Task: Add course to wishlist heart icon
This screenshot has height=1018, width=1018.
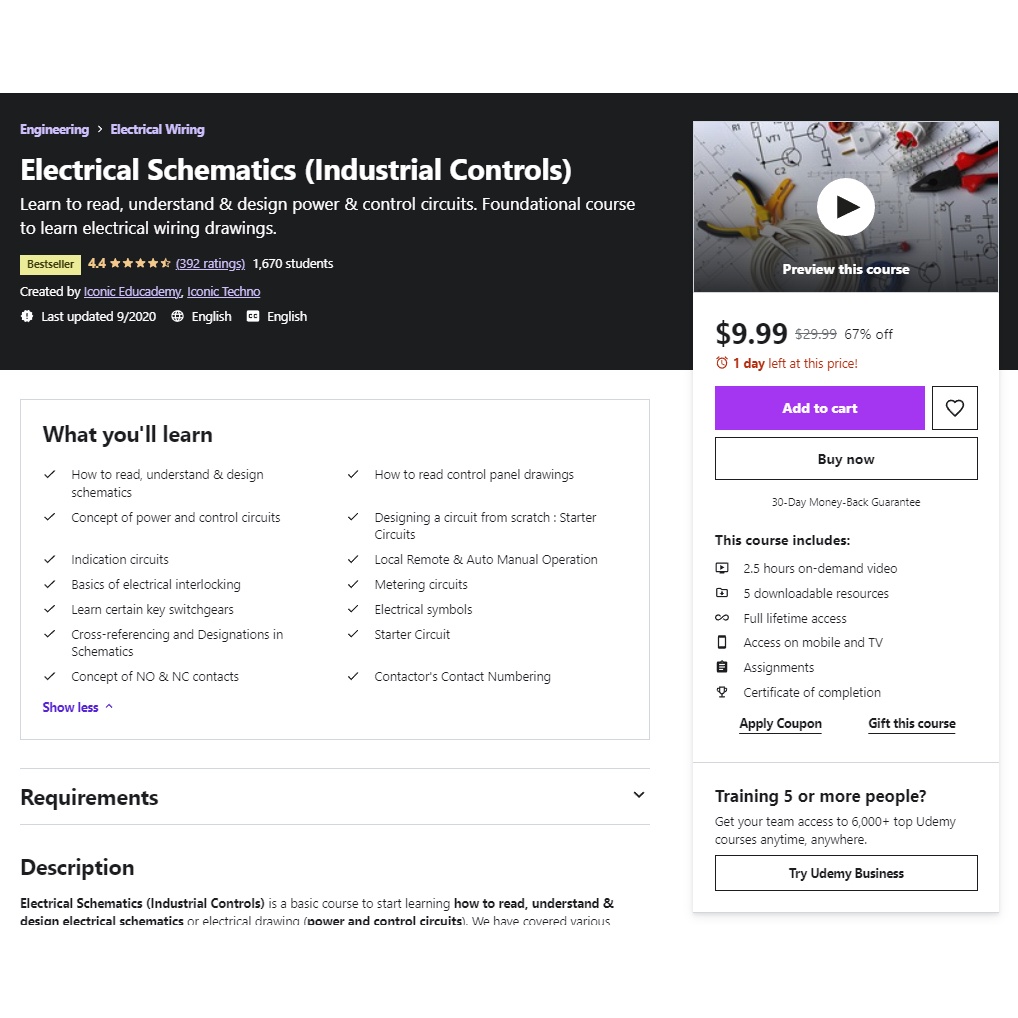Action: tap(954, 408)
